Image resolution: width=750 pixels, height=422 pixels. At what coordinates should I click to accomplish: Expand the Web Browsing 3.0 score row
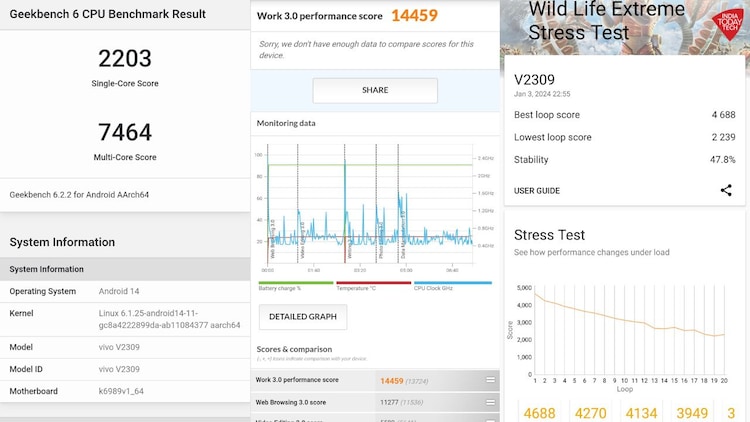click(x=490, y=401)
